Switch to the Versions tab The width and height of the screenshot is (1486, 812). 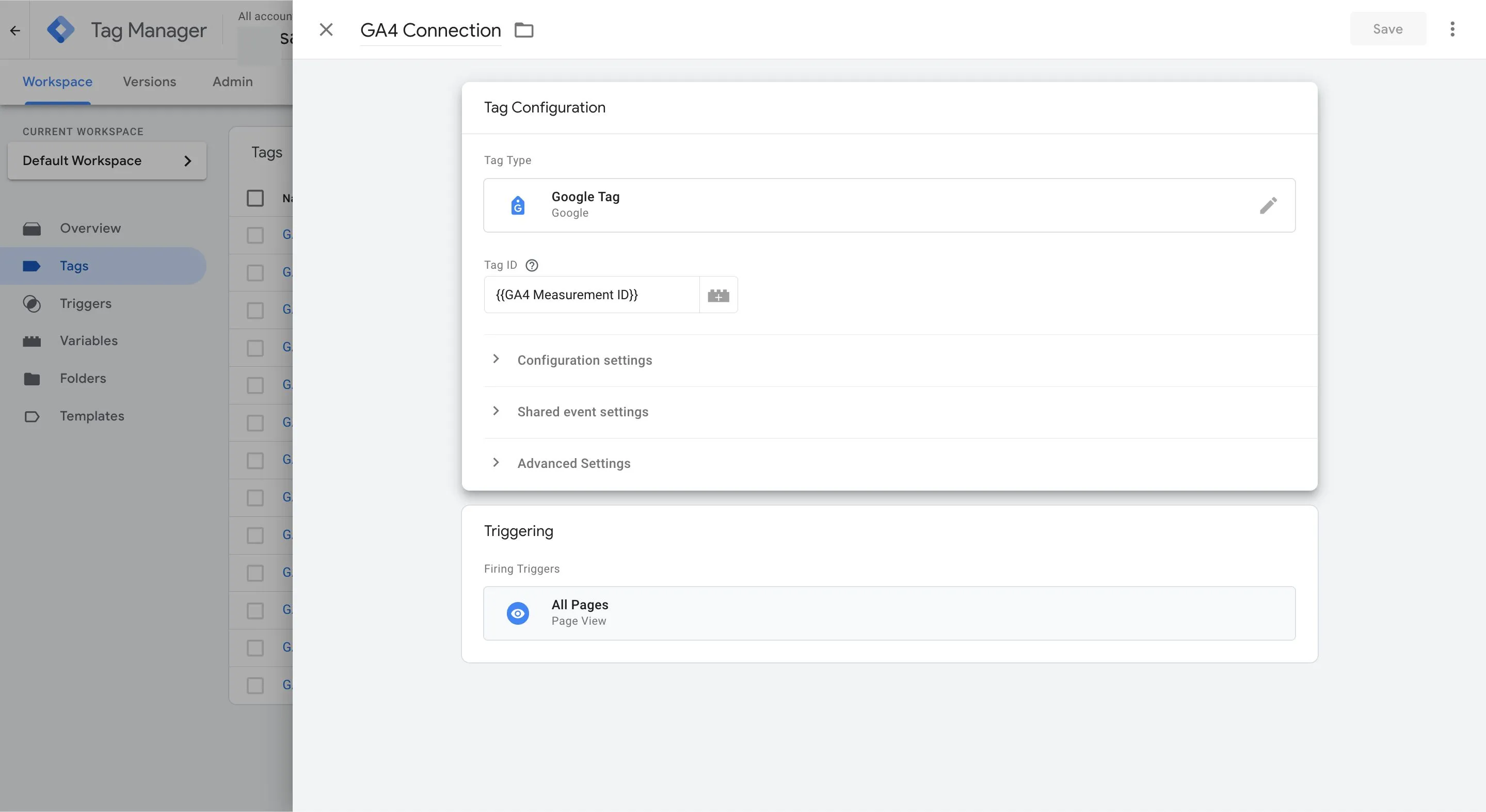tap(149, 82)
